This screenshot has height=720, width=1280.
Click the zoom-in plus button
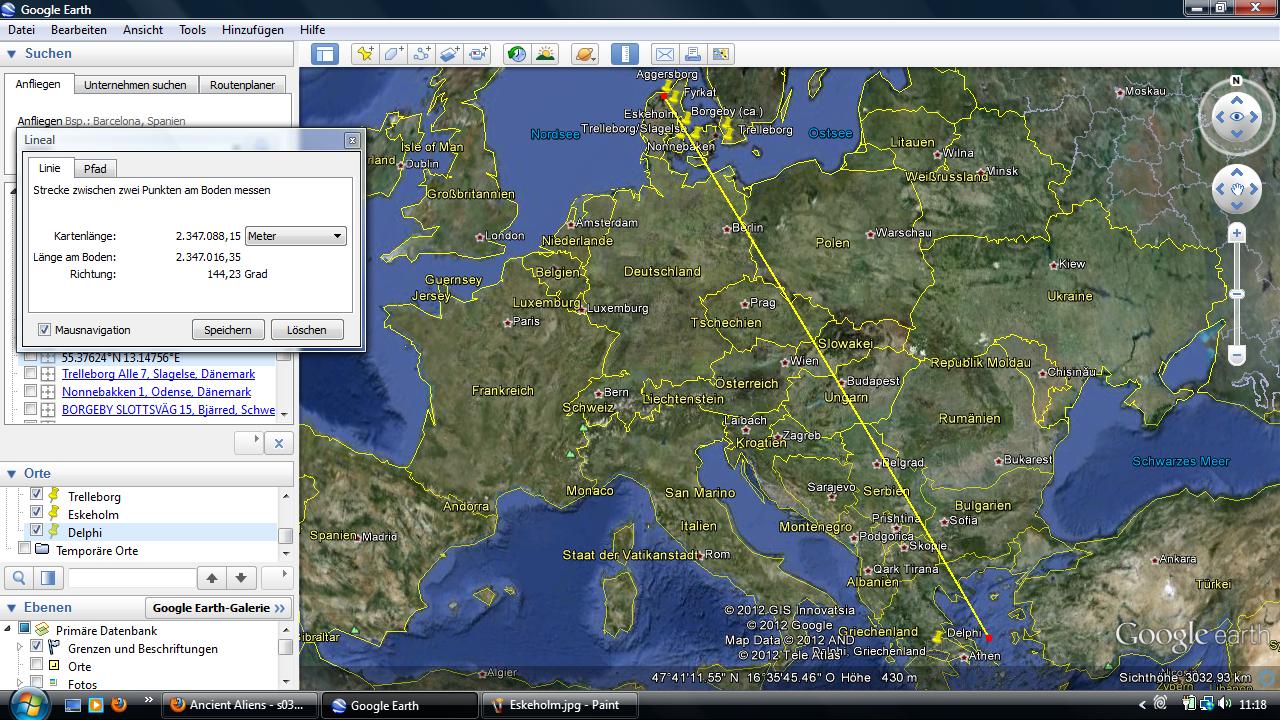(1237, 233)
